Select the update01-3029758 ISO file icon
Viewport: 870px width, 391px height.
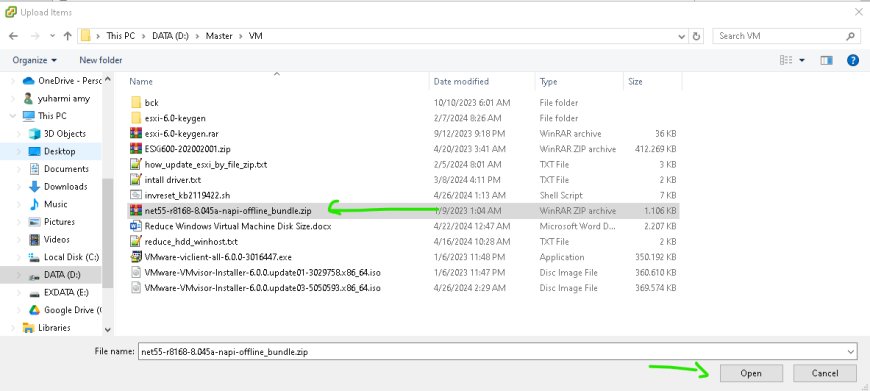click(136, 273)
